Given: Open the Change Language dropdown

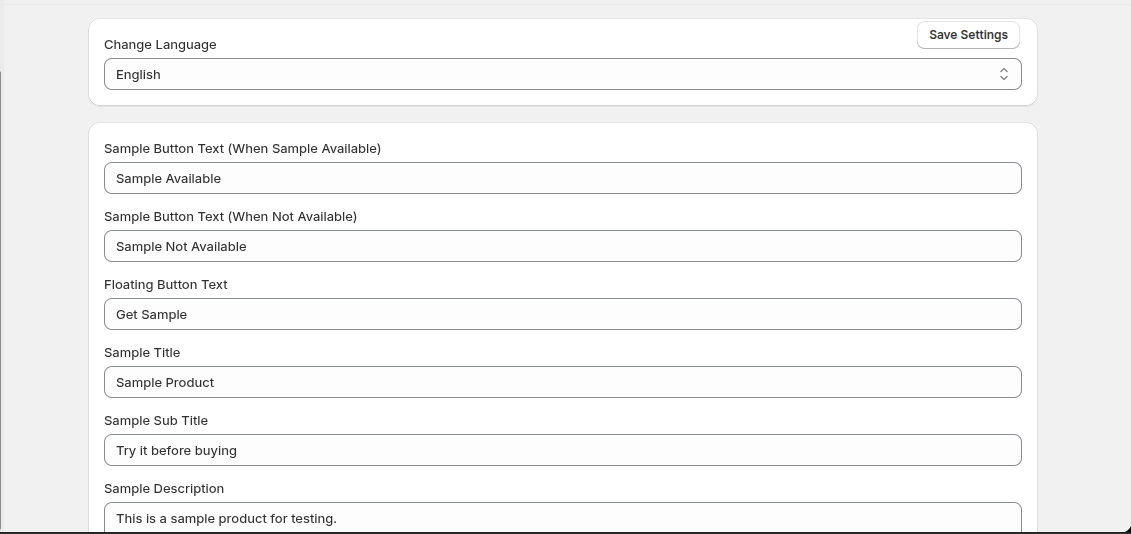Looking at the screenshot, I should [x=563, y=74].
